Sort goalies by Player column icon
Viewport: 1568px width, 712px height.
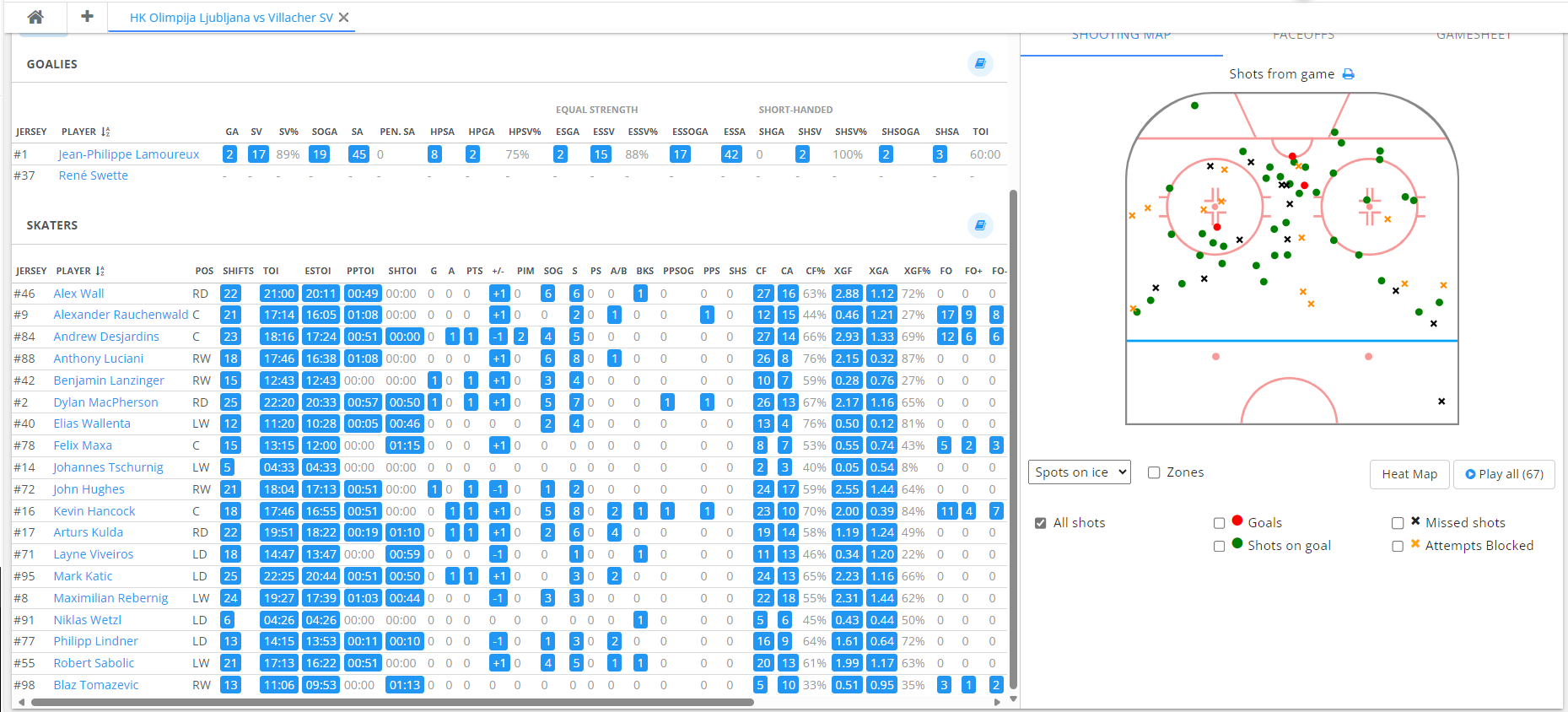105,132
